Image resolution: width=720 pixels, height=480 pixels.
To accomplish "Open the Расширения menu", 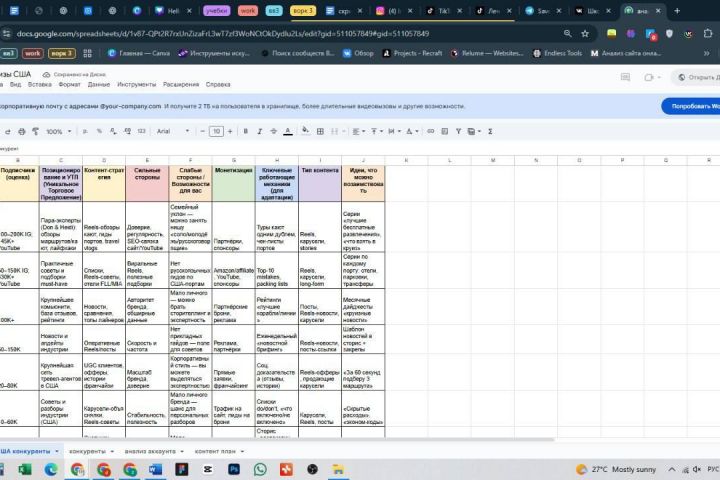I will (181, 85).
